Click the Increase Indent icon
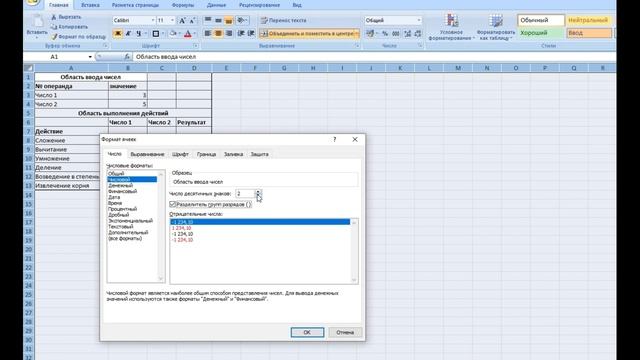The width and height of the screenshot is (640, 360). click(x=251, y=33)
